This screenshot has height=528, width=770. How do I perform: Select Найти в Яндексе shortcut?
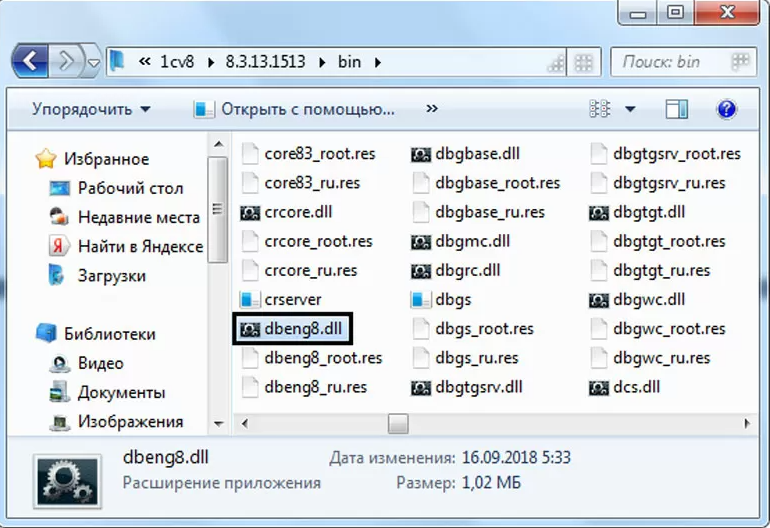[x=139, y=246]
